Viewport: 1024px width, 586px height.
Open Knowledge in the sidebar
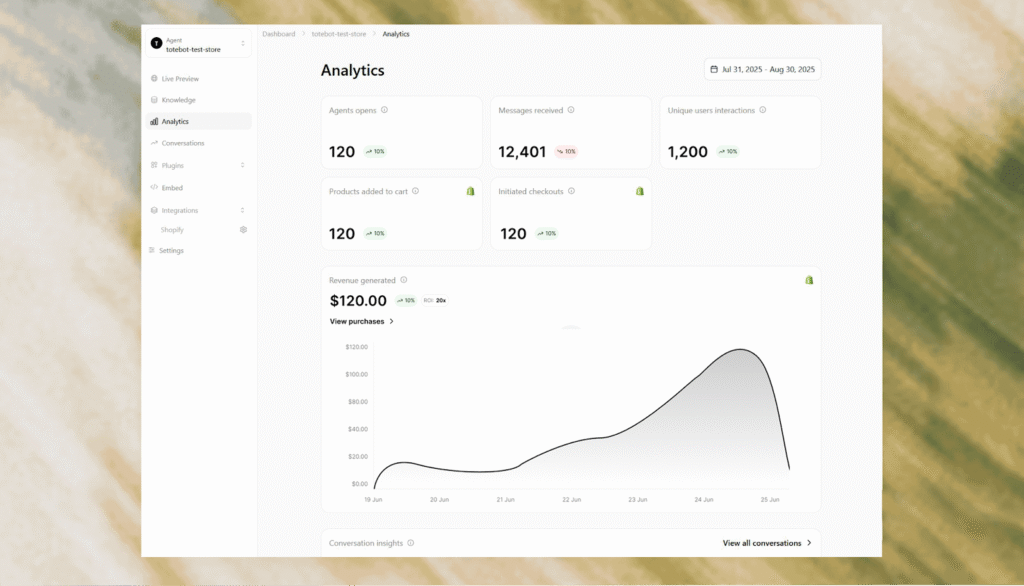point(178,100)
